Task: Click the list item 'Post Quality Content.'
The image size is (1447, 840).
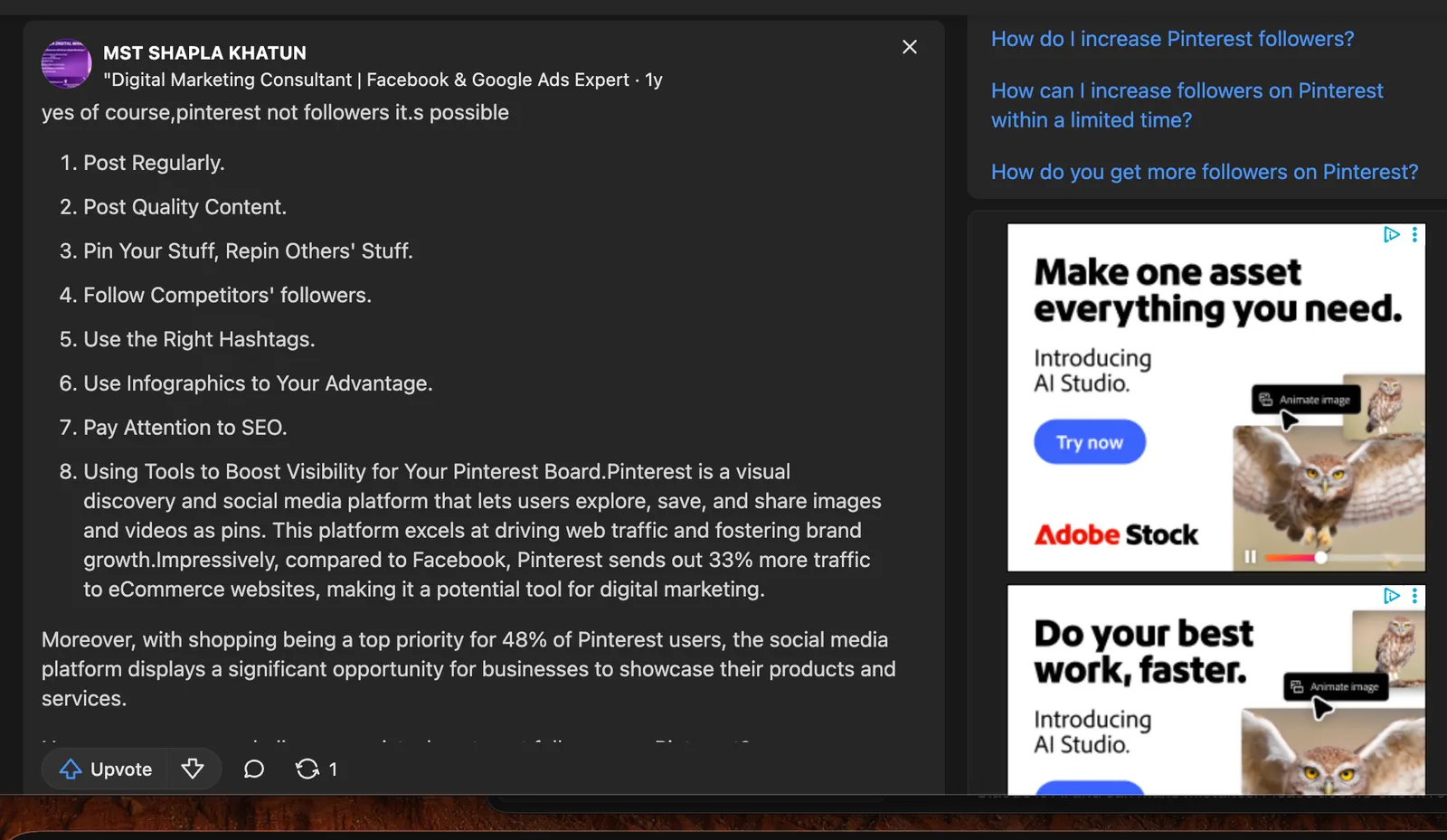Action: coord(184,207)
